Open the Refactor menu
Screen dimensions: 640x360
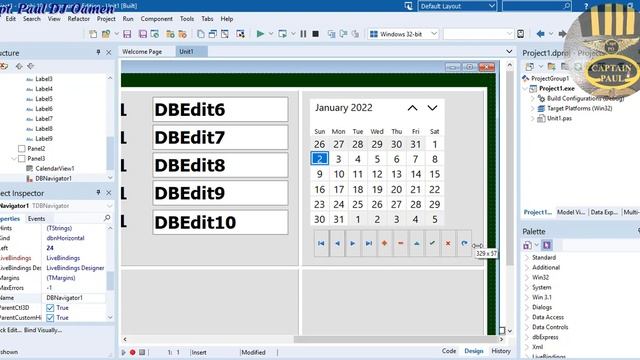click(x=78, y=19)
